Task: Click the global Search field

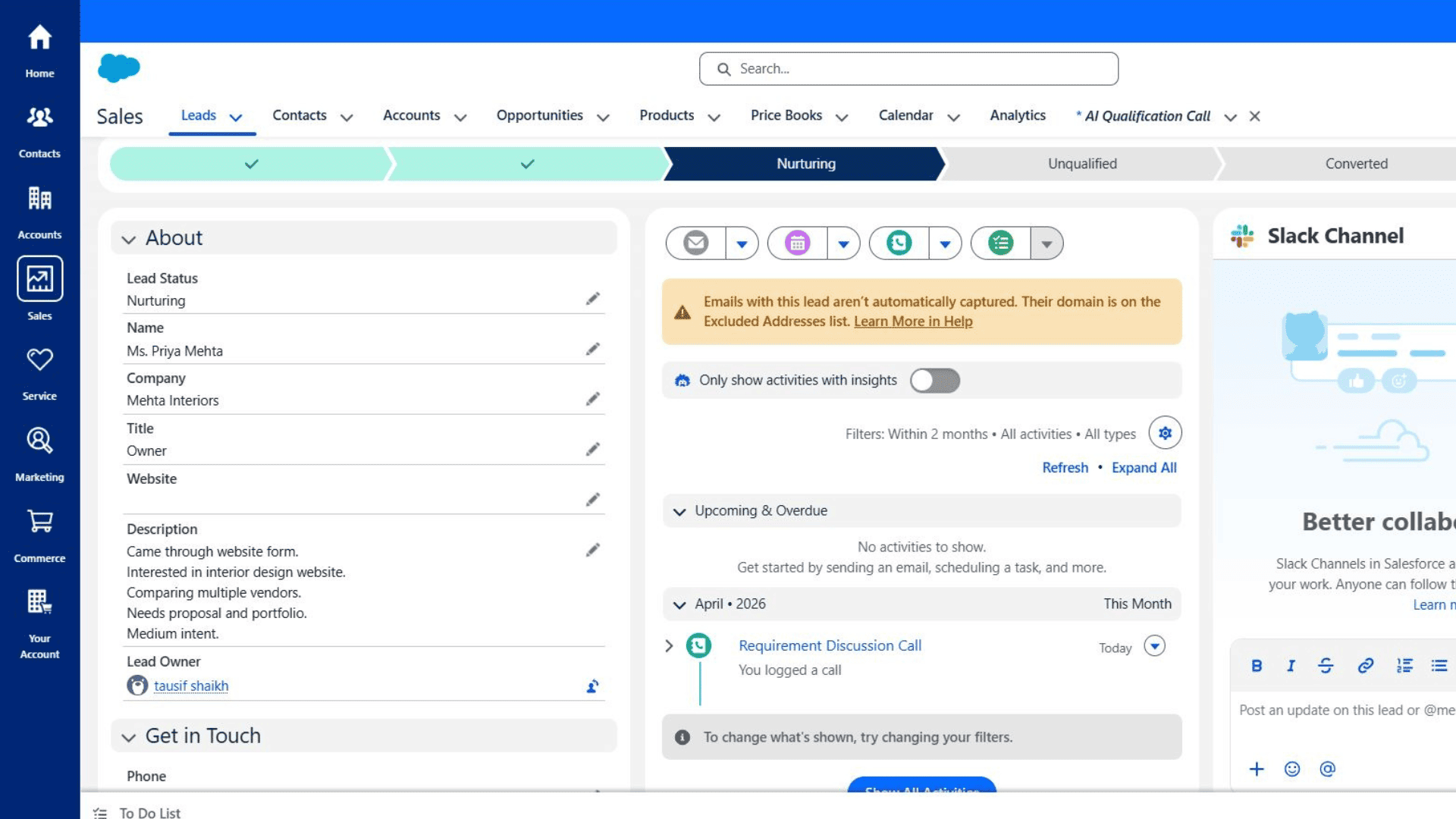Action: pos(908,69)
